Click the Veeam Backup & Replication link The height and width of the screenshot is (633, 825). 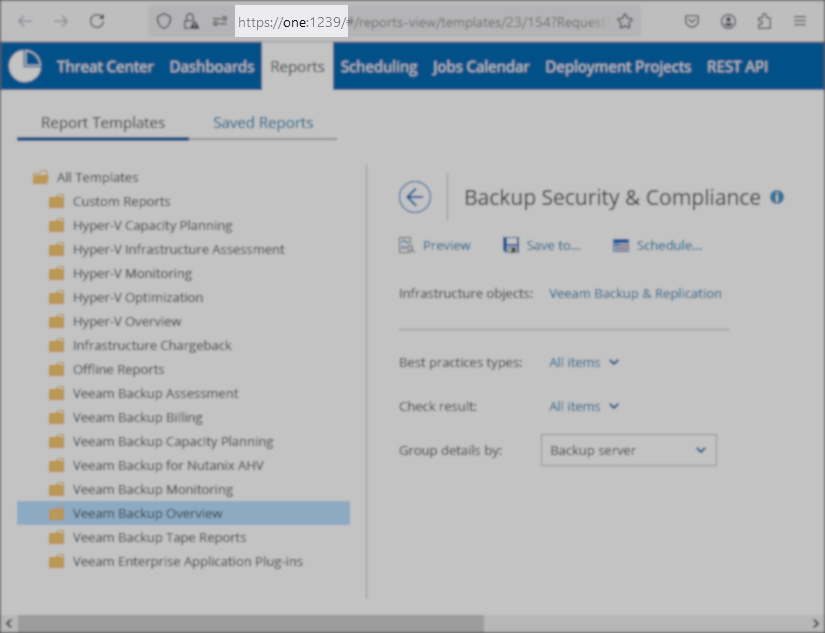(x=635, y=293)
